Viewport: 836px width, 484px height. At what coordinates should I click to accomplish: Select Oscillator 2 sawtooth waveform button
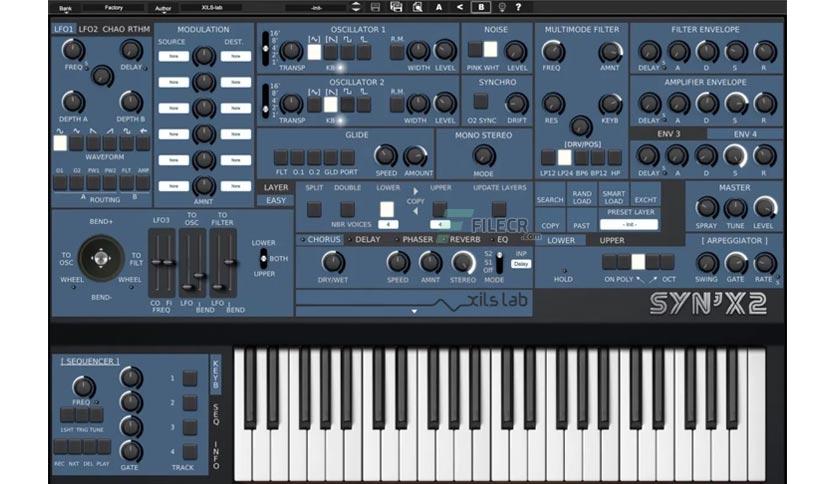[x=331, y=104]
